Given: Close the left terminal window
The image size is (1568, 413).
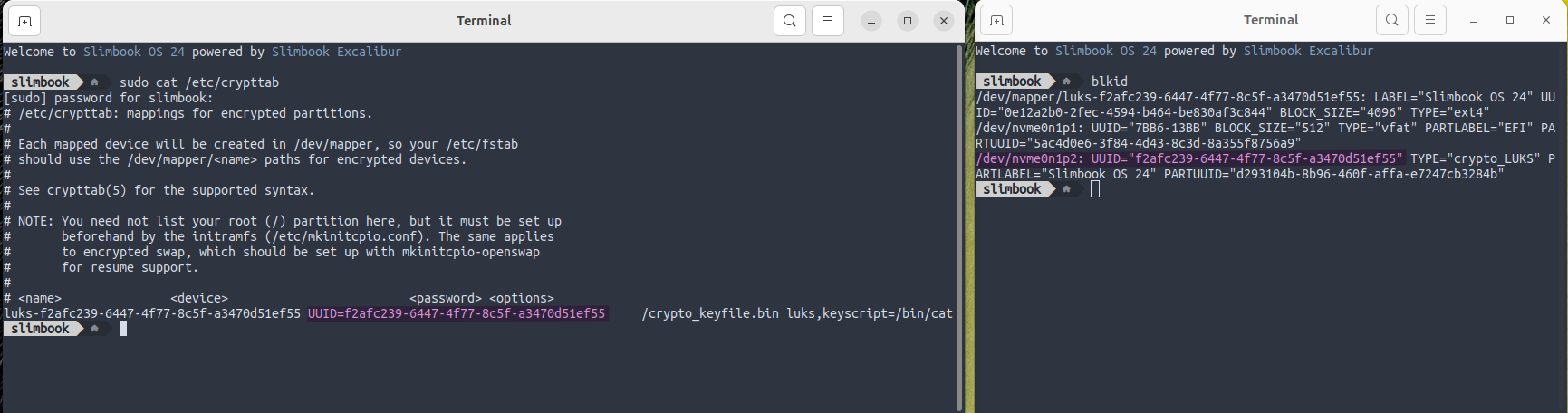Looking at the screenshot, I should point(944,21).
